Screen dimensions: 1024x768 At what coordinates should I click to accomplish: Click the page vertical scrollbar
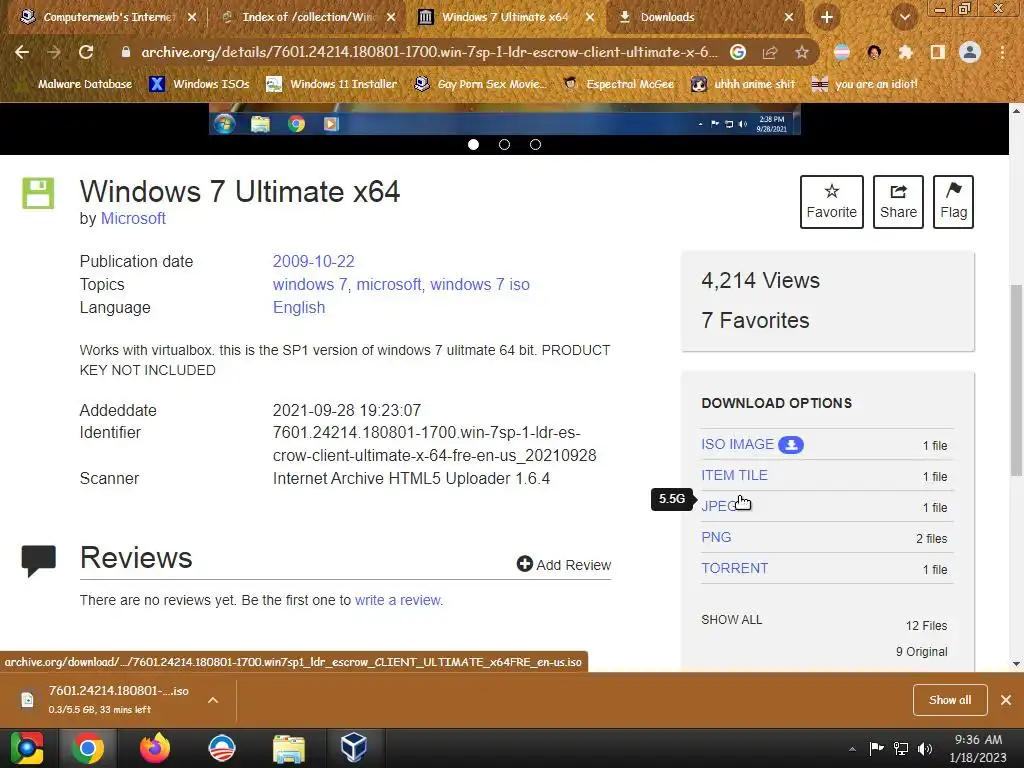(1016, 381)
